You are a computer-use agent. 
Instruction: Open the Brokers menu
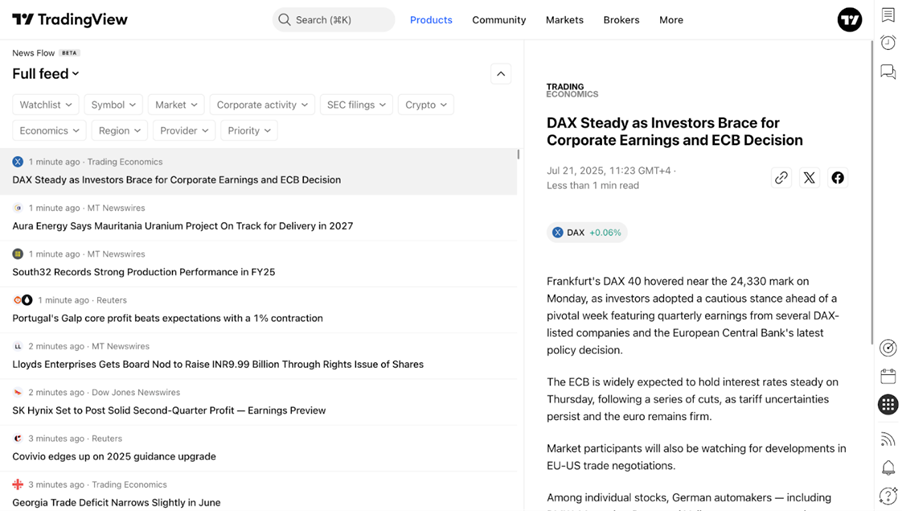coord(621,20)
